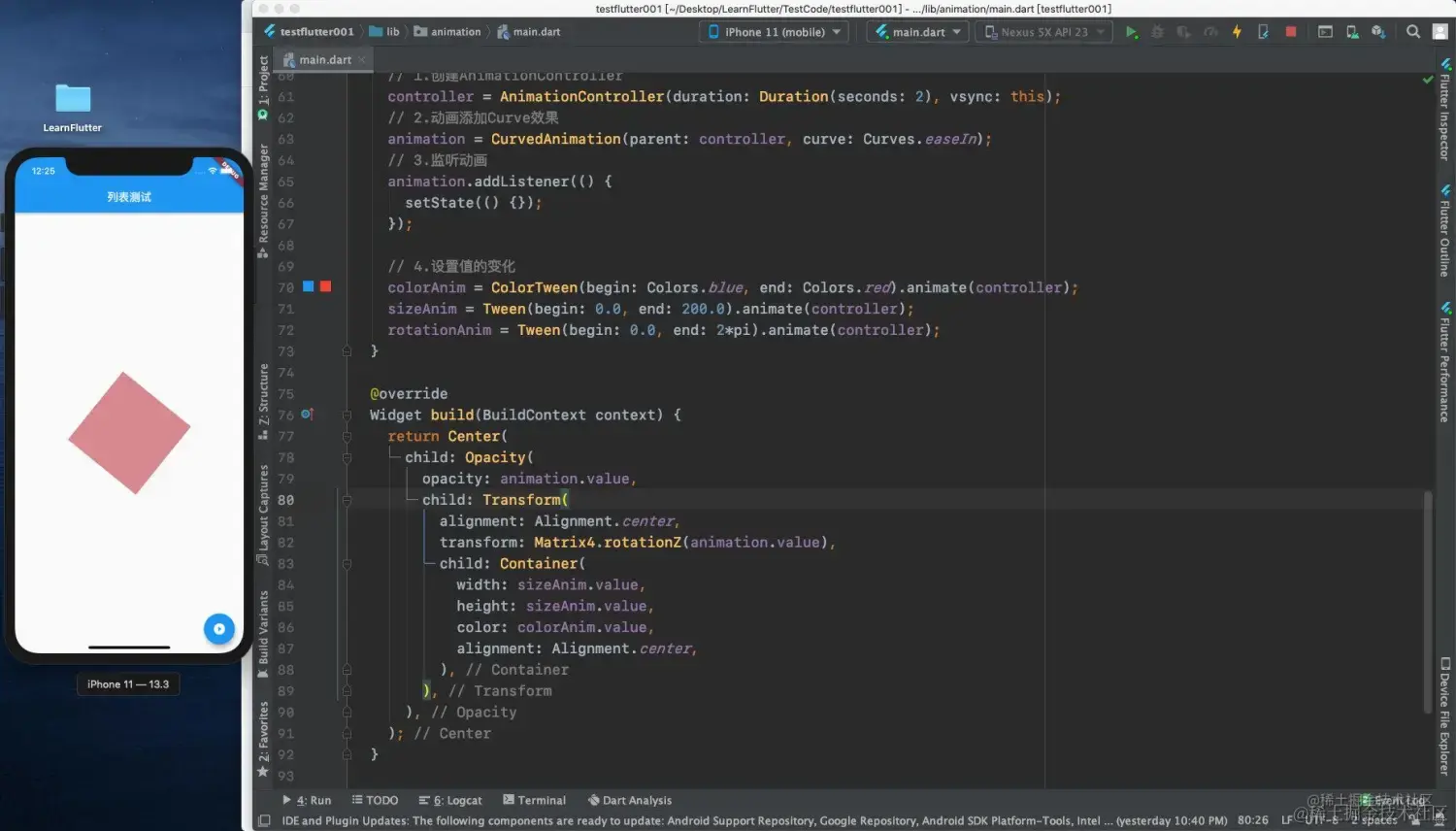1456x831 pixels.
Task: Click the animation folder breadcrumb
Action: (447, 32)
